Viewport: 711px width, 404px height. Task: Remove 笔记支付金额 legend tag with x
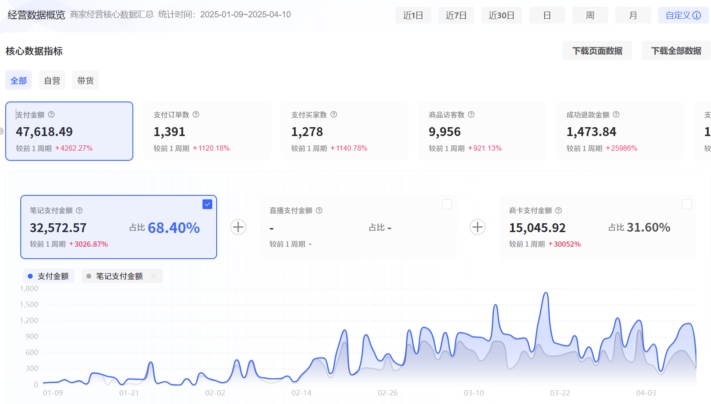153,276
